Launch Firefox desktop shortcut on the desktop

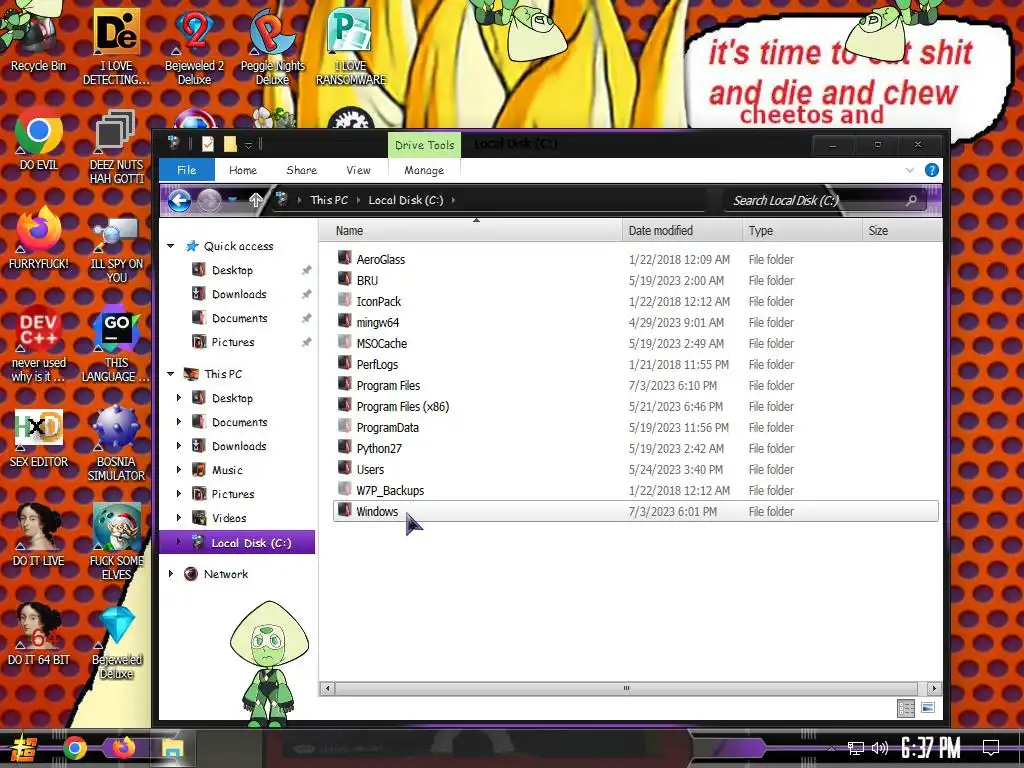click(39, 236)
